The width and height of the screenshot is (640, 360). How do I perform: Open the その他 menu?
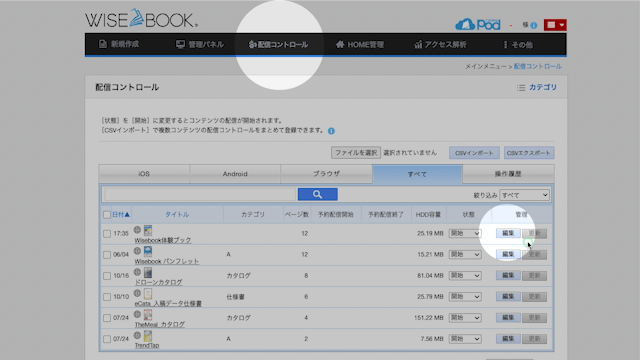click(x=518, y=44)
